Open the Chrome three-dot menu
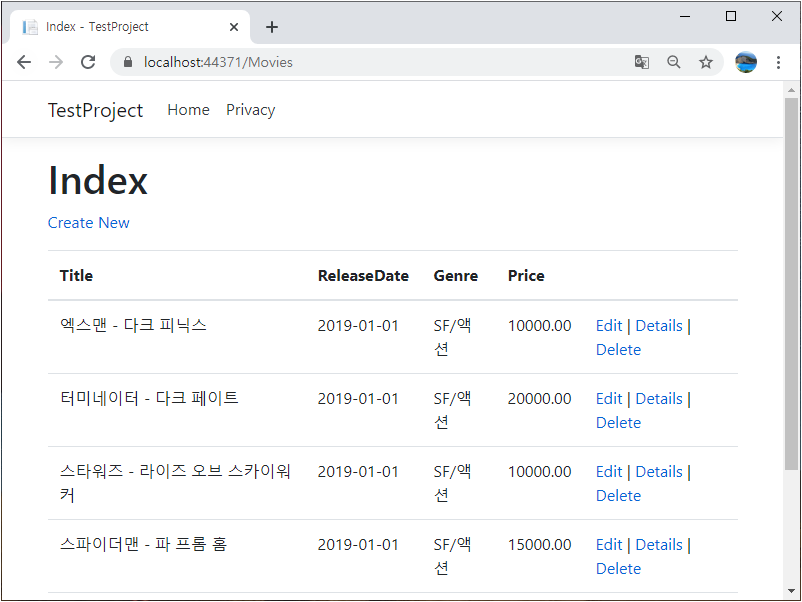802x602 pixels. (778, 62)
